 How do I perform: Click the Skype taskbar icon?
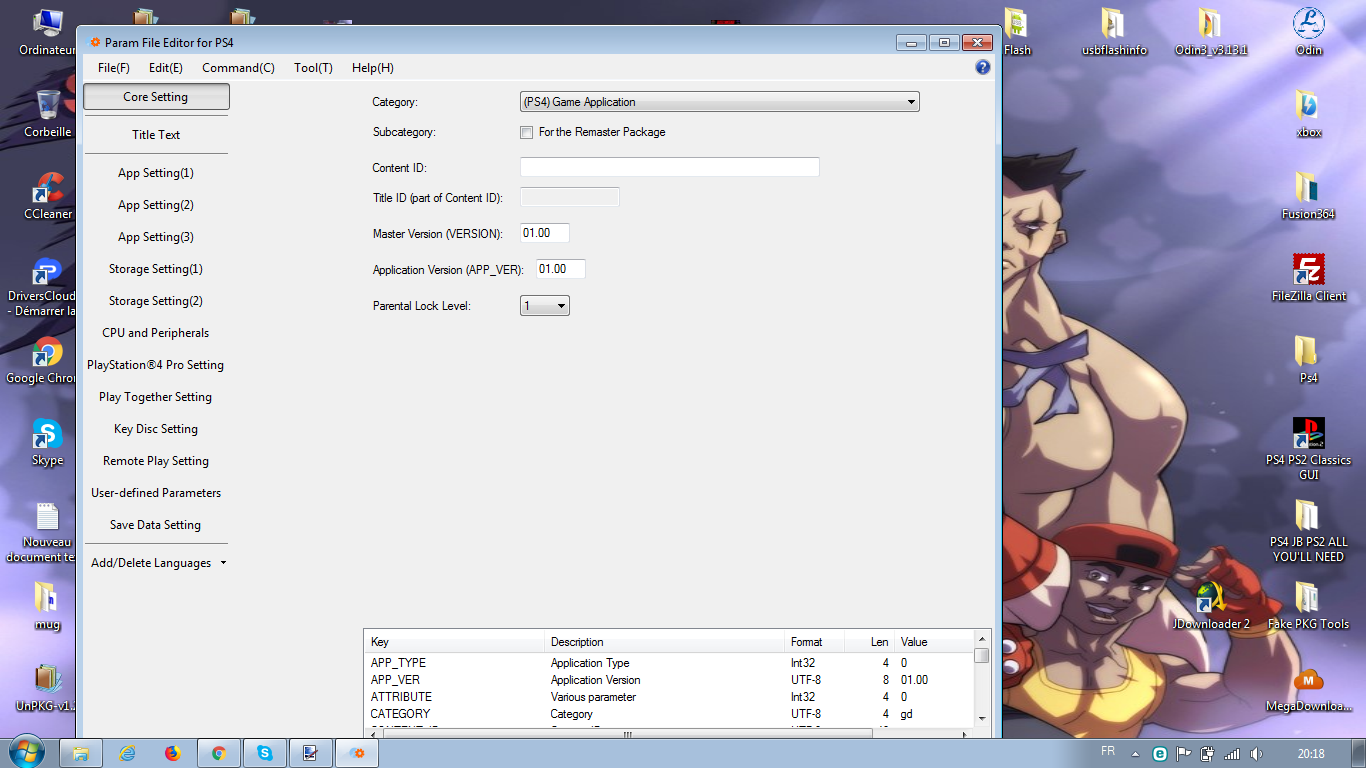click(x=265, y=753)
